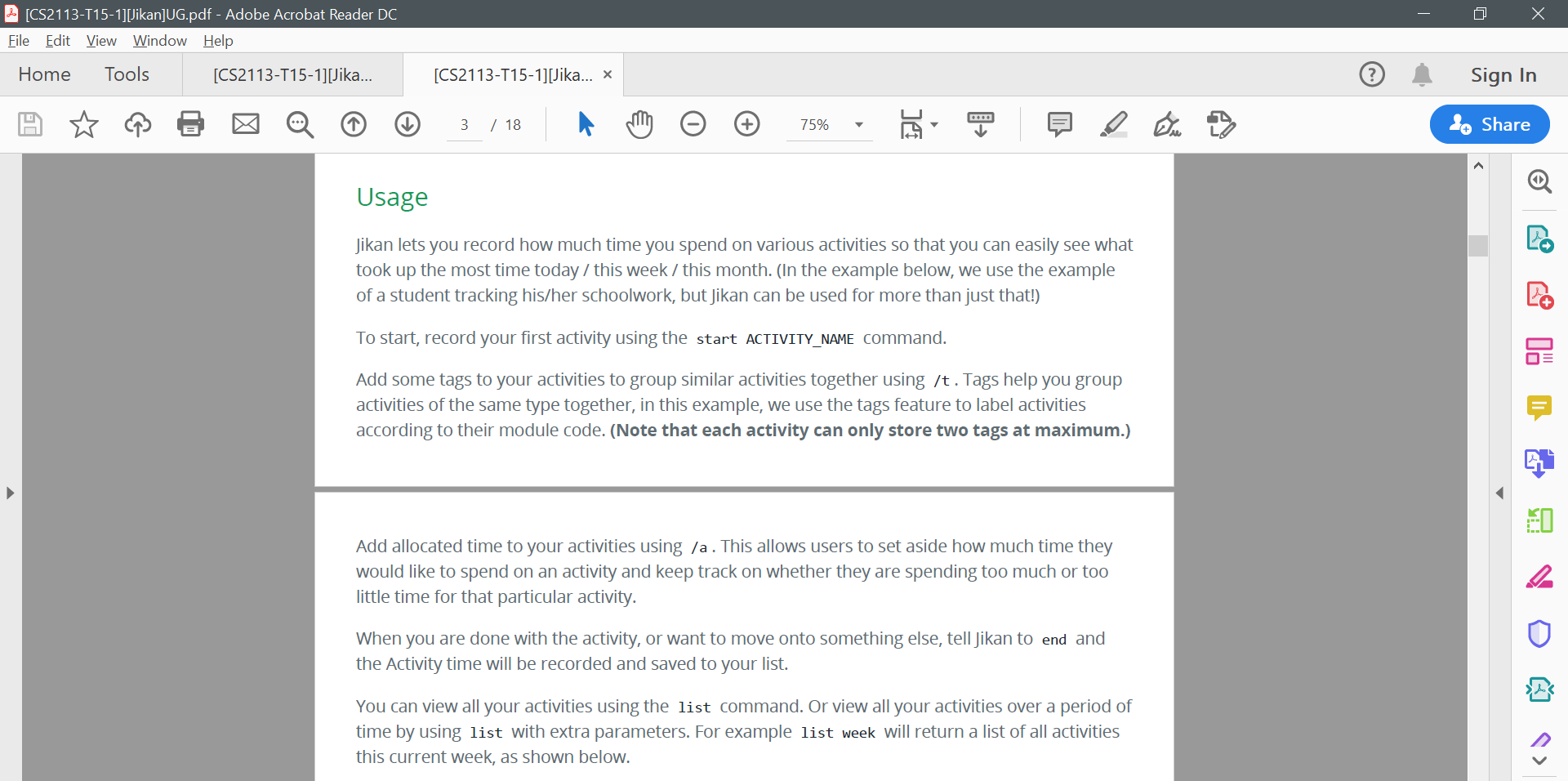Expand the left navigation pane arrow
Screen dimensions: 1568x781
click(x=10, y=493)
